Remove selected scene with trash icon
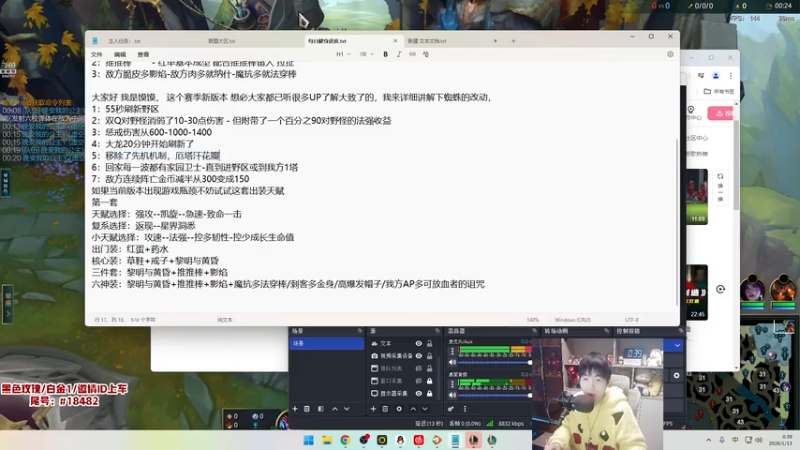The width and height of the screenshot is (800, 450). (307, 409)
